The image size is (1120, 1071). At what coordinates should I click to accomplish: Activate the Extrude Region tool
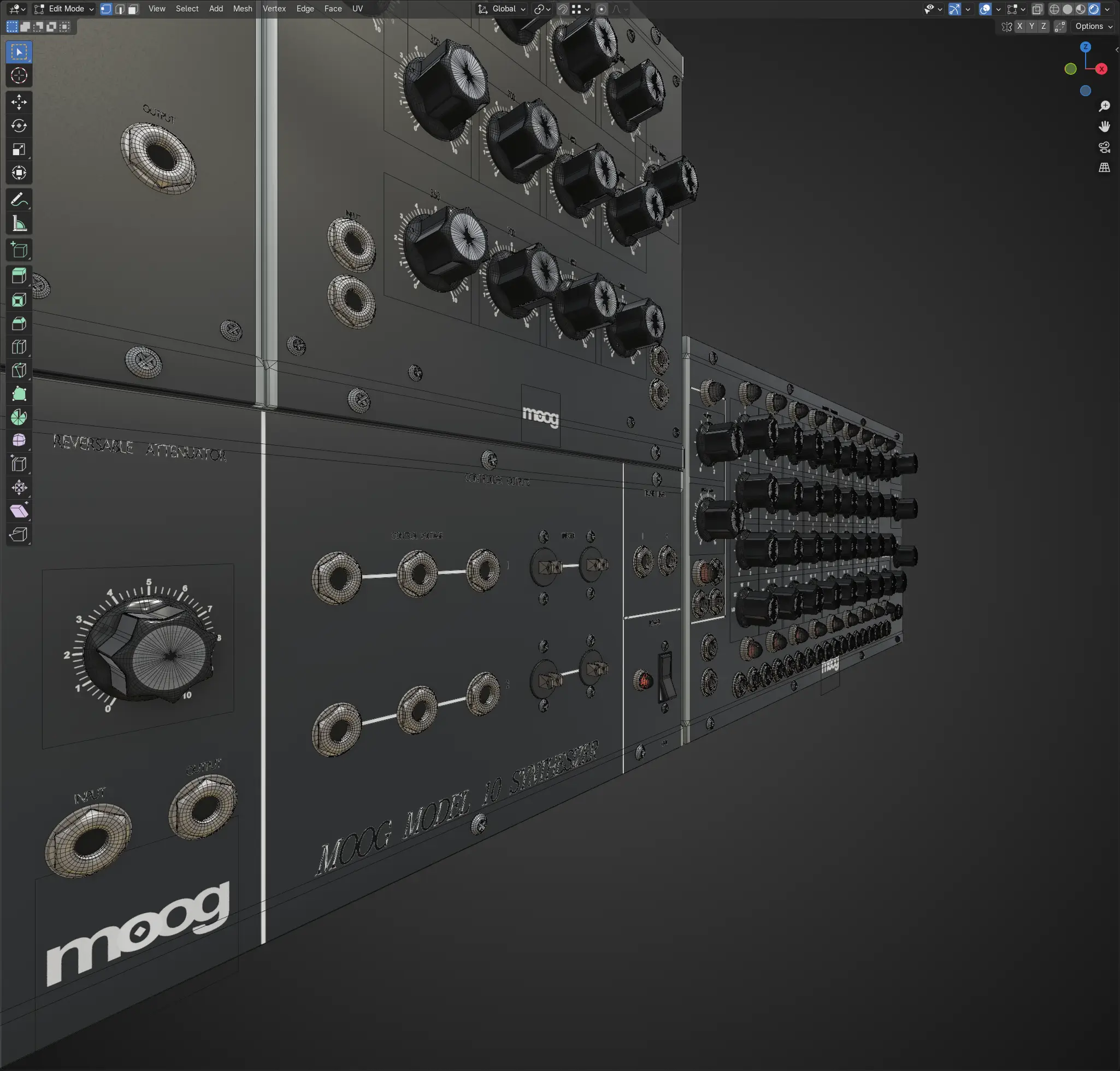point(19,276)
